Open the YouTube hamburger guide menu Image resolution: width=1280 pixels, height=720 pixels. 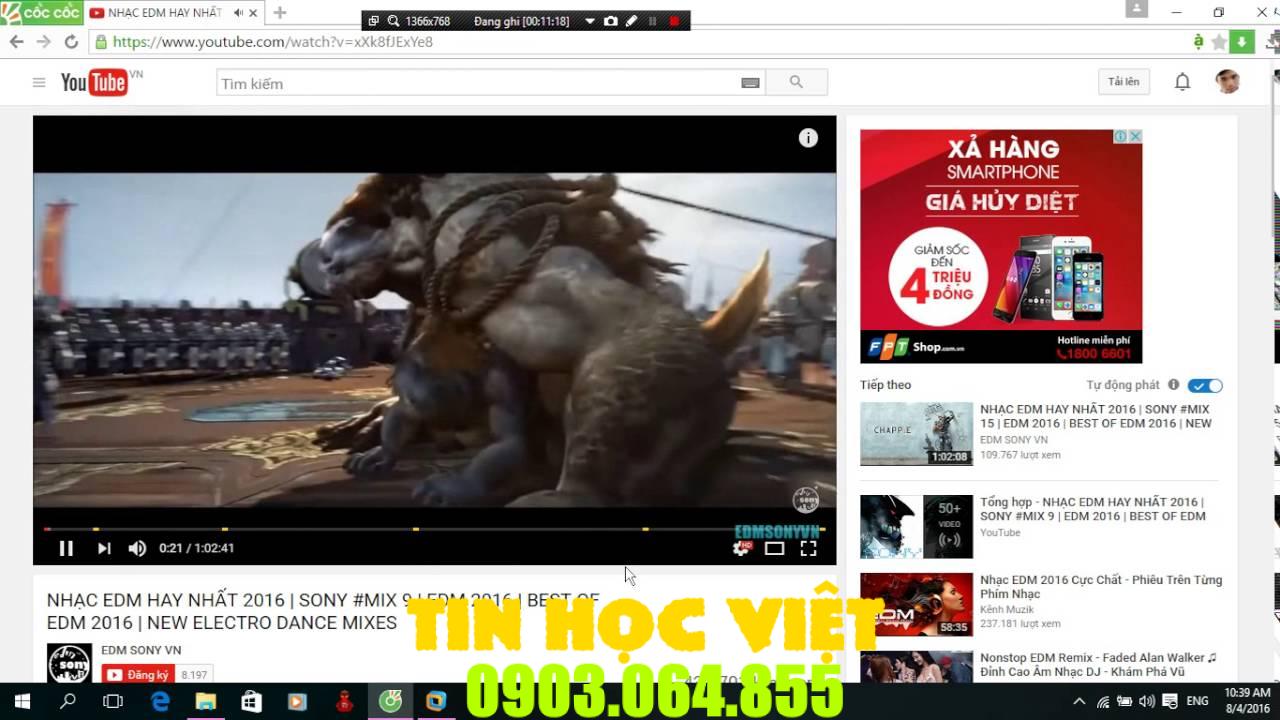pos(39,83)
